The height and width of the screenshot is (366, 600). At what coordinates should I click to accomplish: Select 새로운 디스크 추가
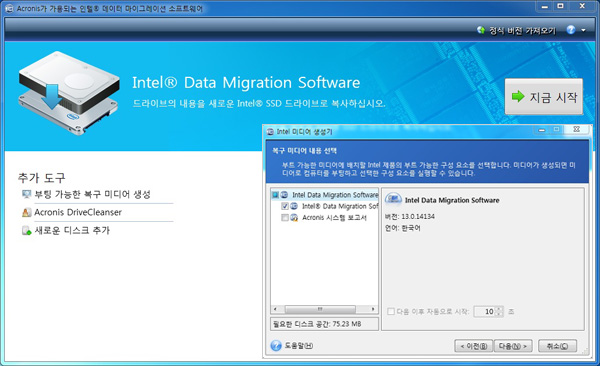(x=72, y=230)
